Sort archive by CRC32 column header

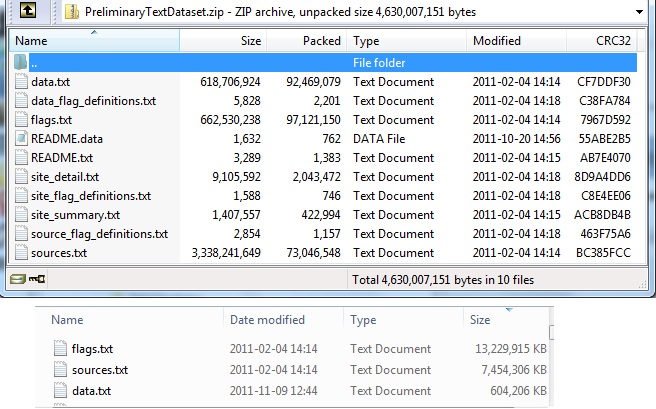click(x=601, y=41)
